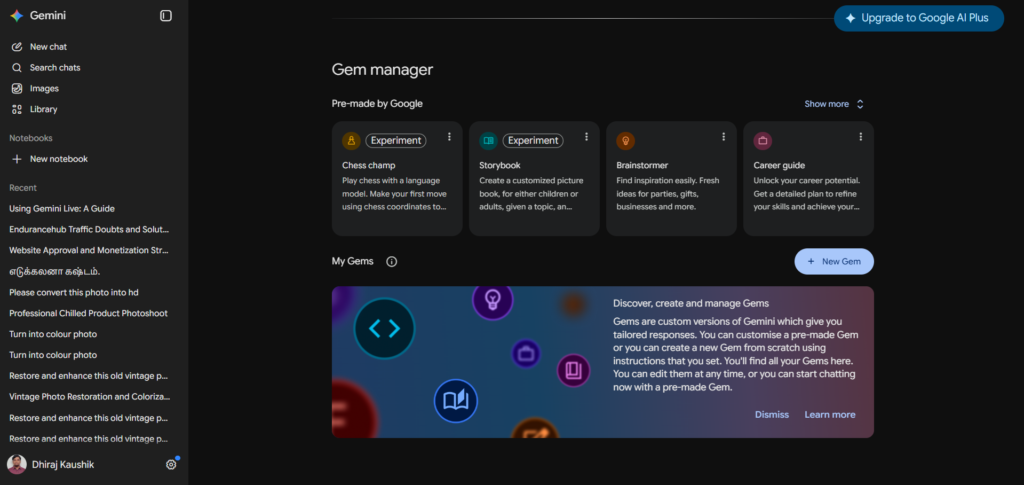
Task: Open the Chess champ three-dot menu
Action: coord(449,136)
